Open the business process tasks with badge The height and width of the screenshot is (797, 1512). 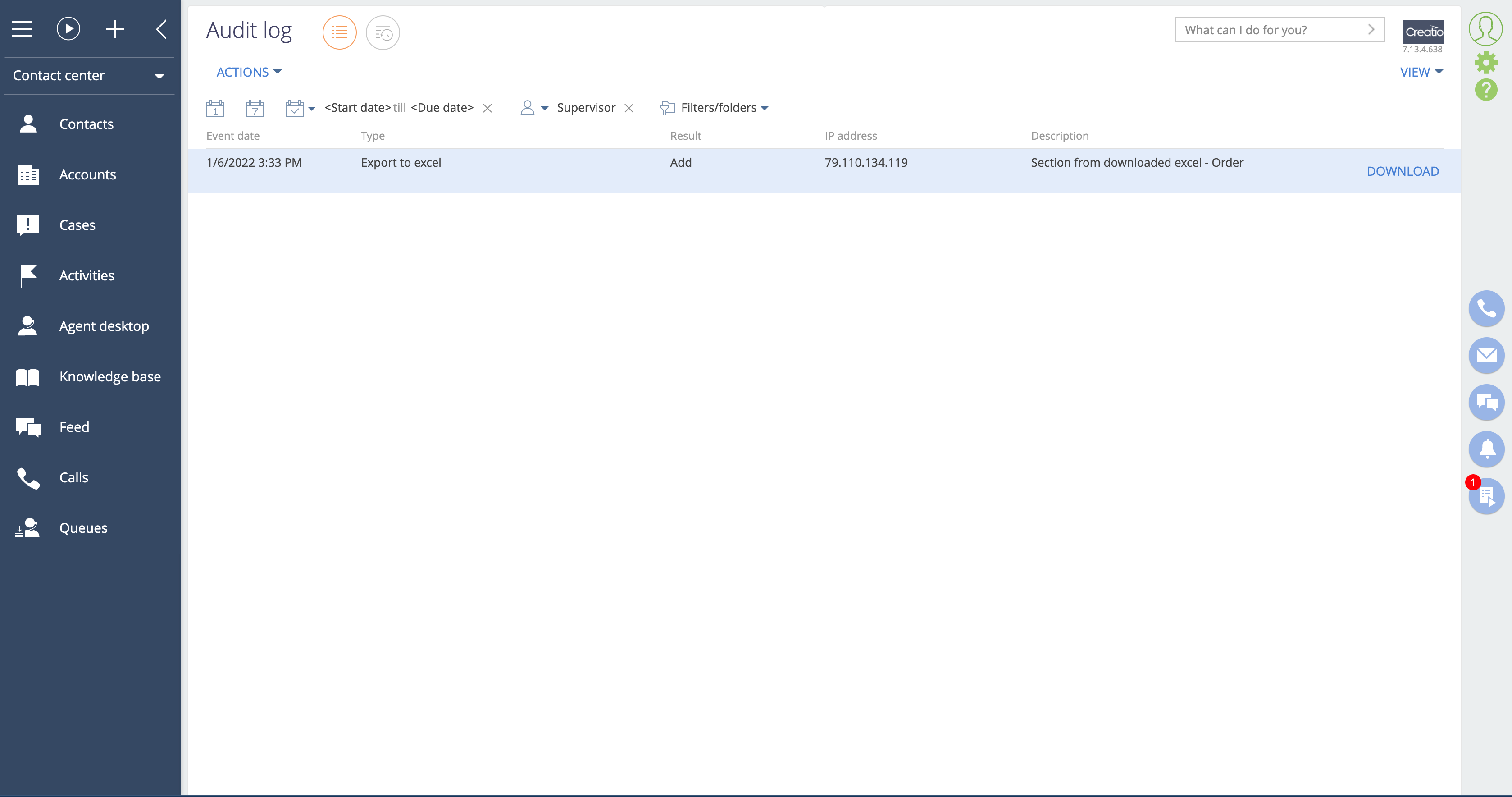1486,496
